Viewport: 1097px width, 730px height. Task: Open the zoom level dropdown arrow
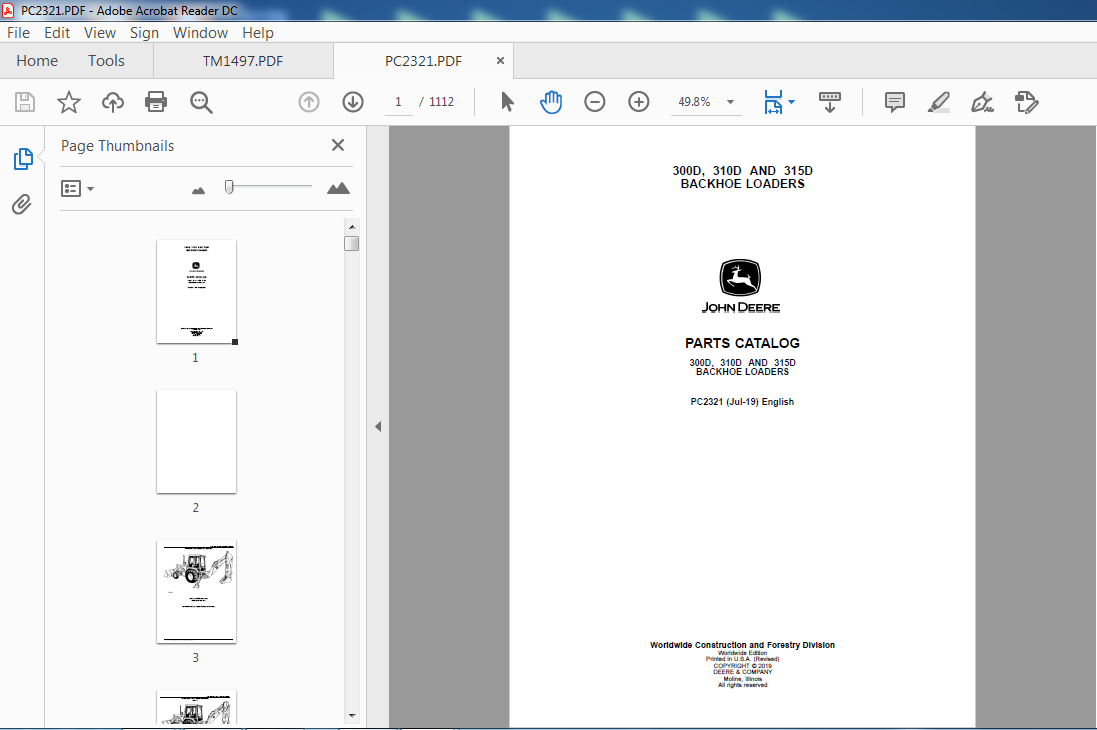730,102
